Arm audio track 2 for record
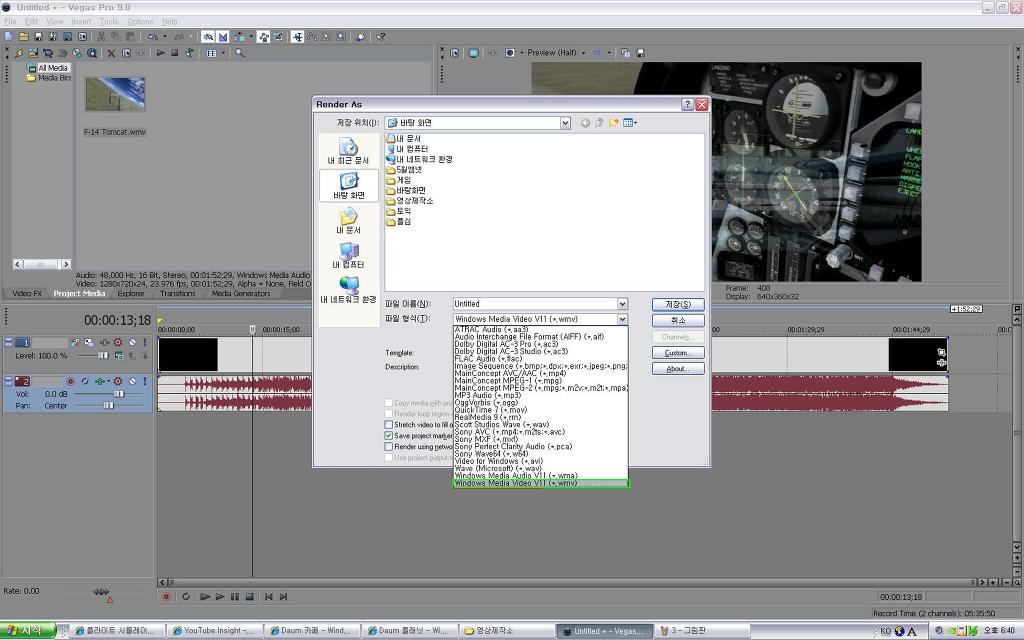 (x=71, y=382)
